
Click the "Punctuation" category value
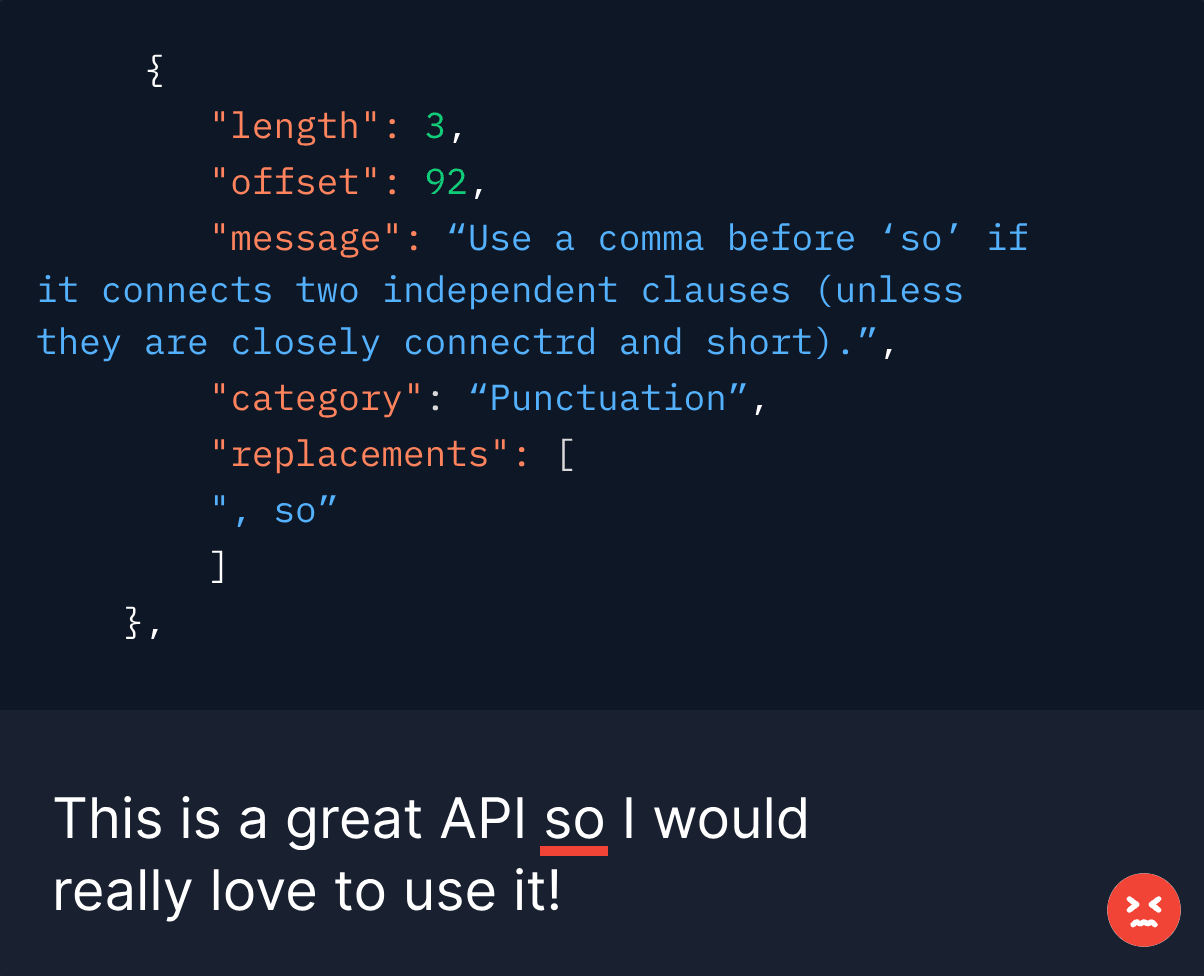click(x=608, y=398)
